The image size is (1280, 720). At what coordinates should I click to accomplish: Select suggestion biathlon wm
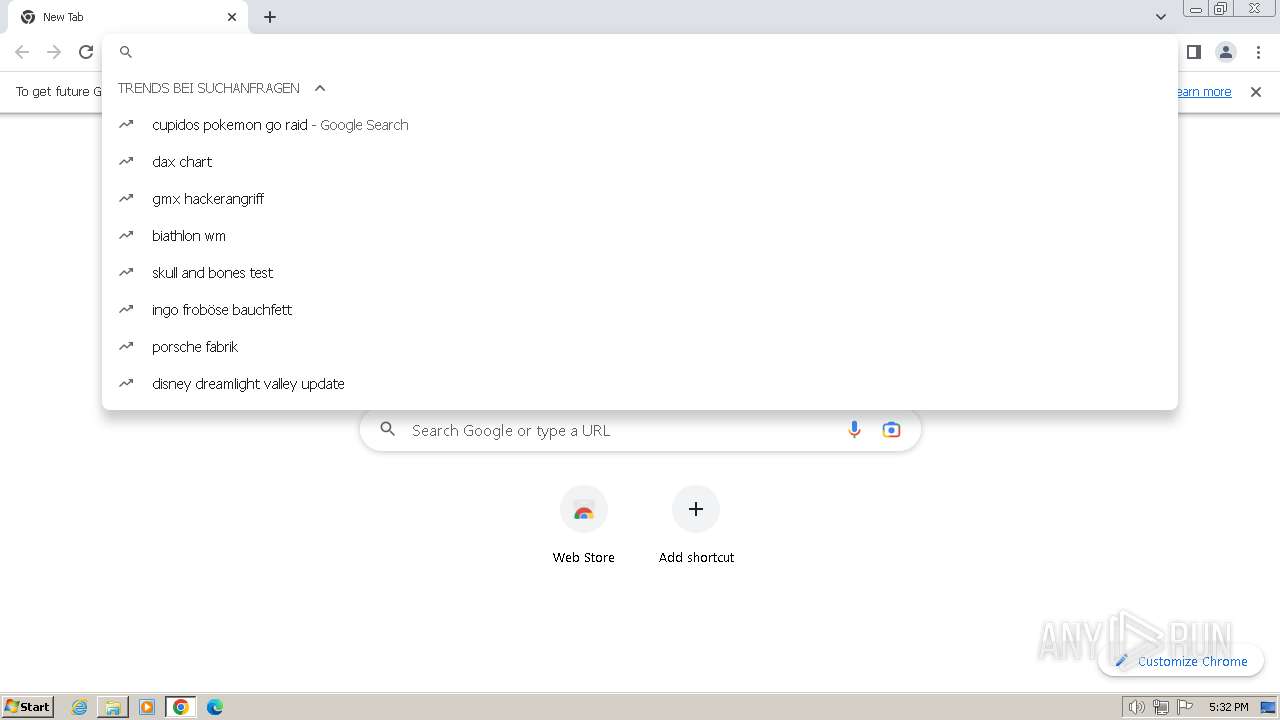640,236
